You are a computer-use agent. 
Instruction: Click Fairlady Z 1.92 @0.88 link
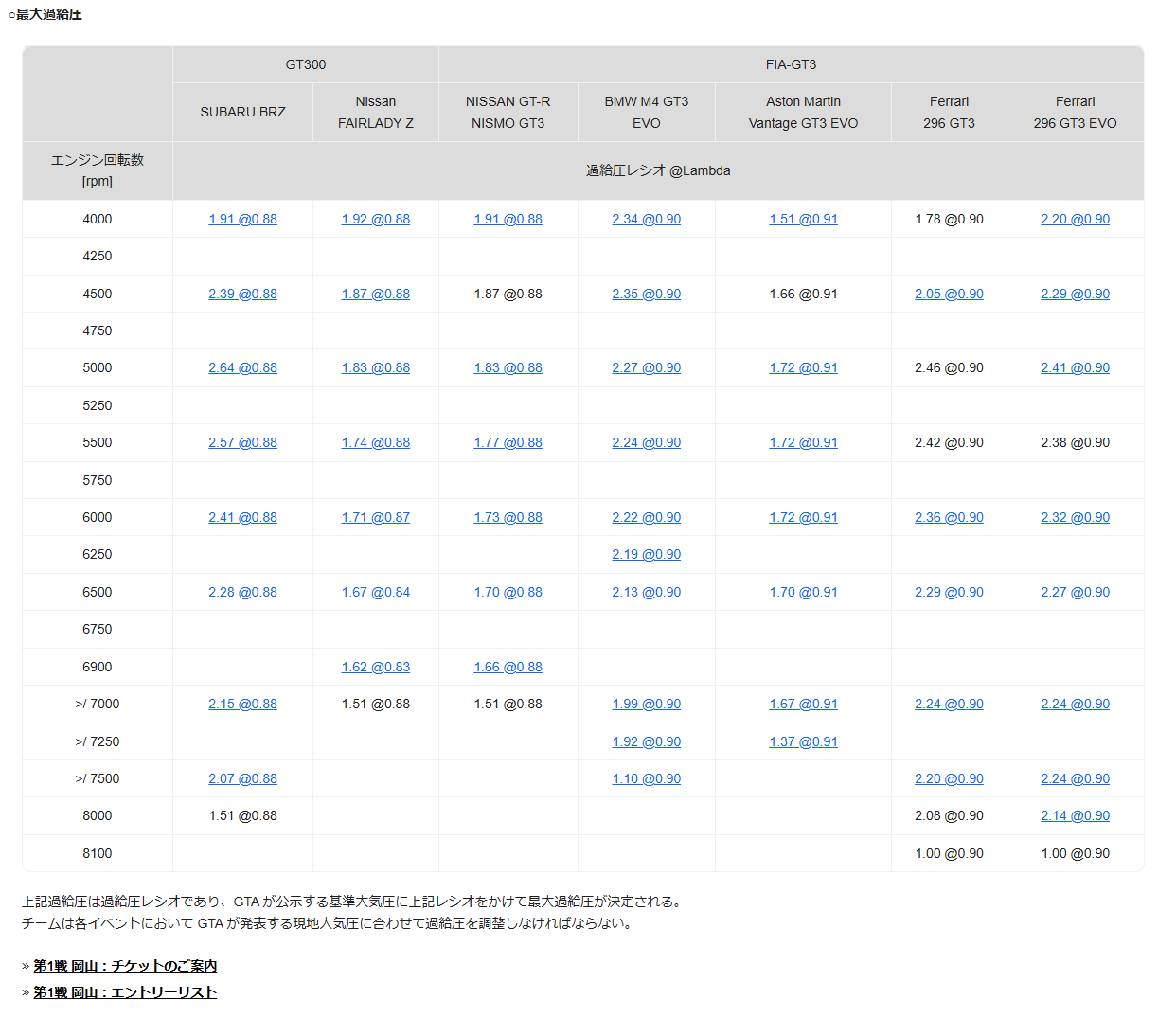[x=376, y=219]
